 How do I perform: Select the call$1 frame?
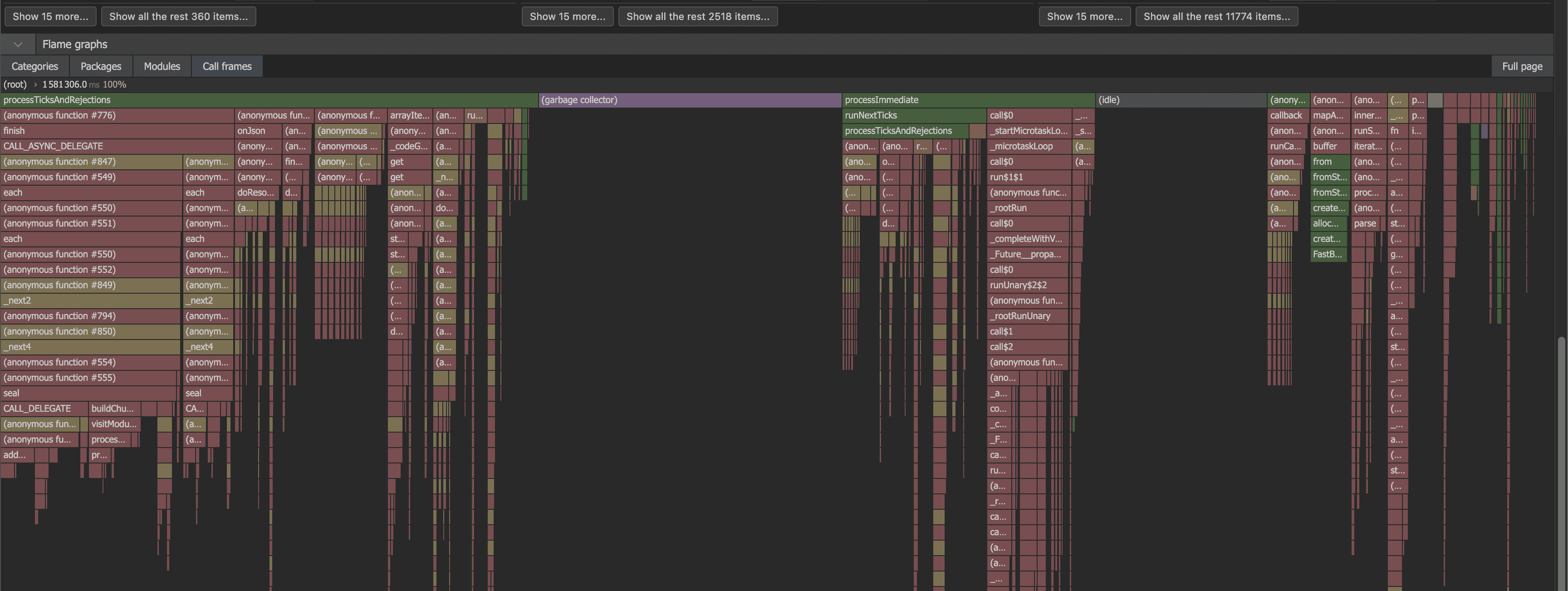(x=1028, y=331)
